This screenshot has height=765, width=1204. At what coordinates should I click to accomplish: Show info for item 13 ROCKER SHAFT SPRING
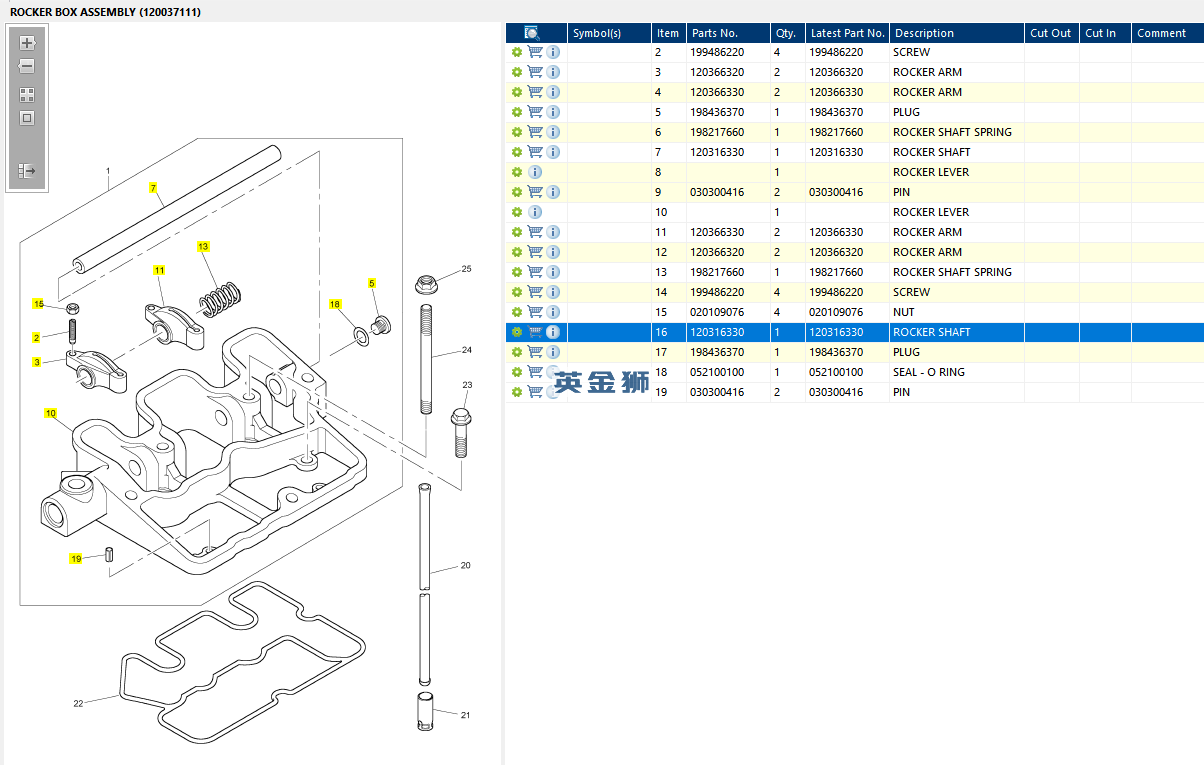point(553,272)
